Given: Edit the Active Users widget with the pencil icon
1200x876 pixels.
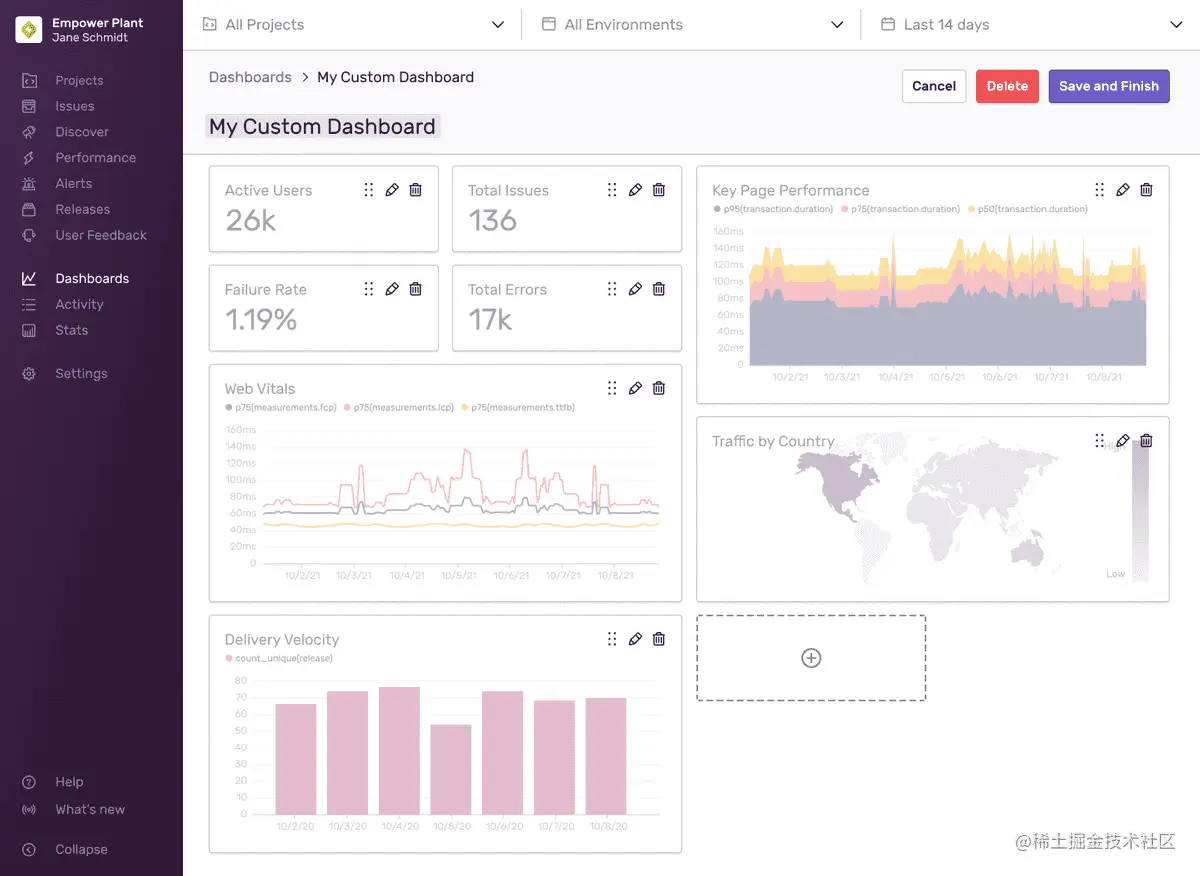Looking at the screenshot, I should click(391, 189).
